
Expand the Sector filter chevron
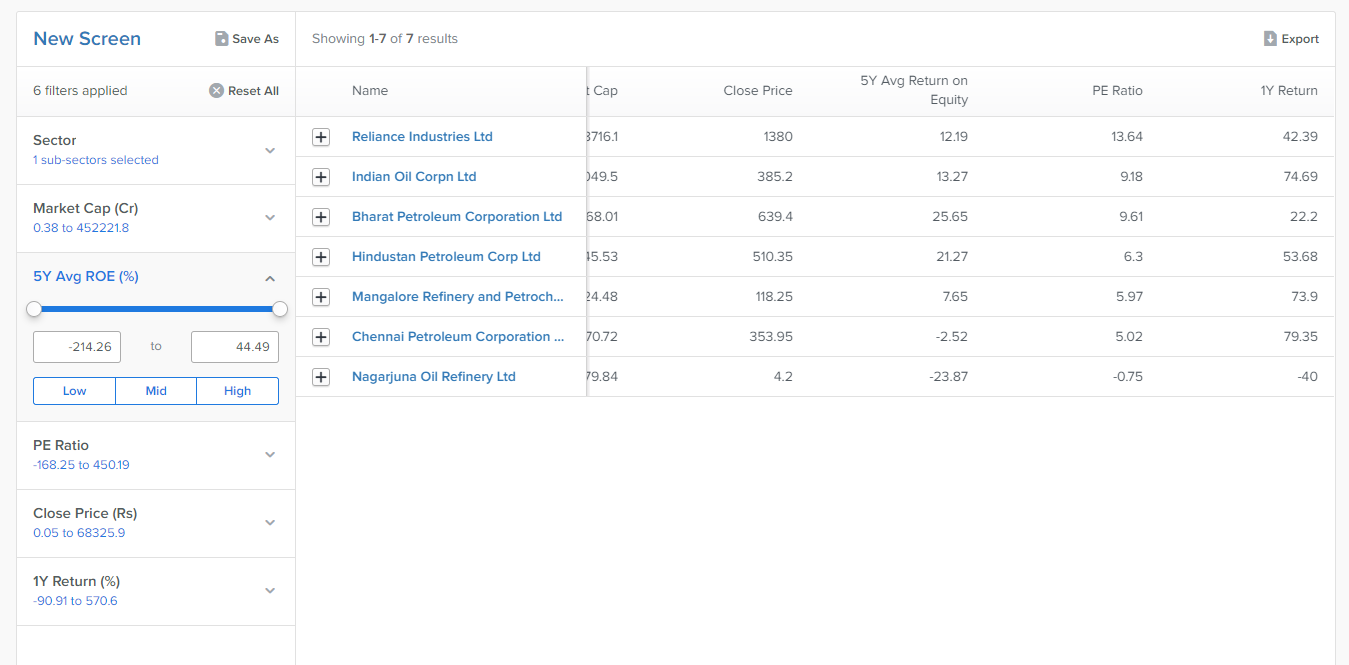(x=270, y=150)
